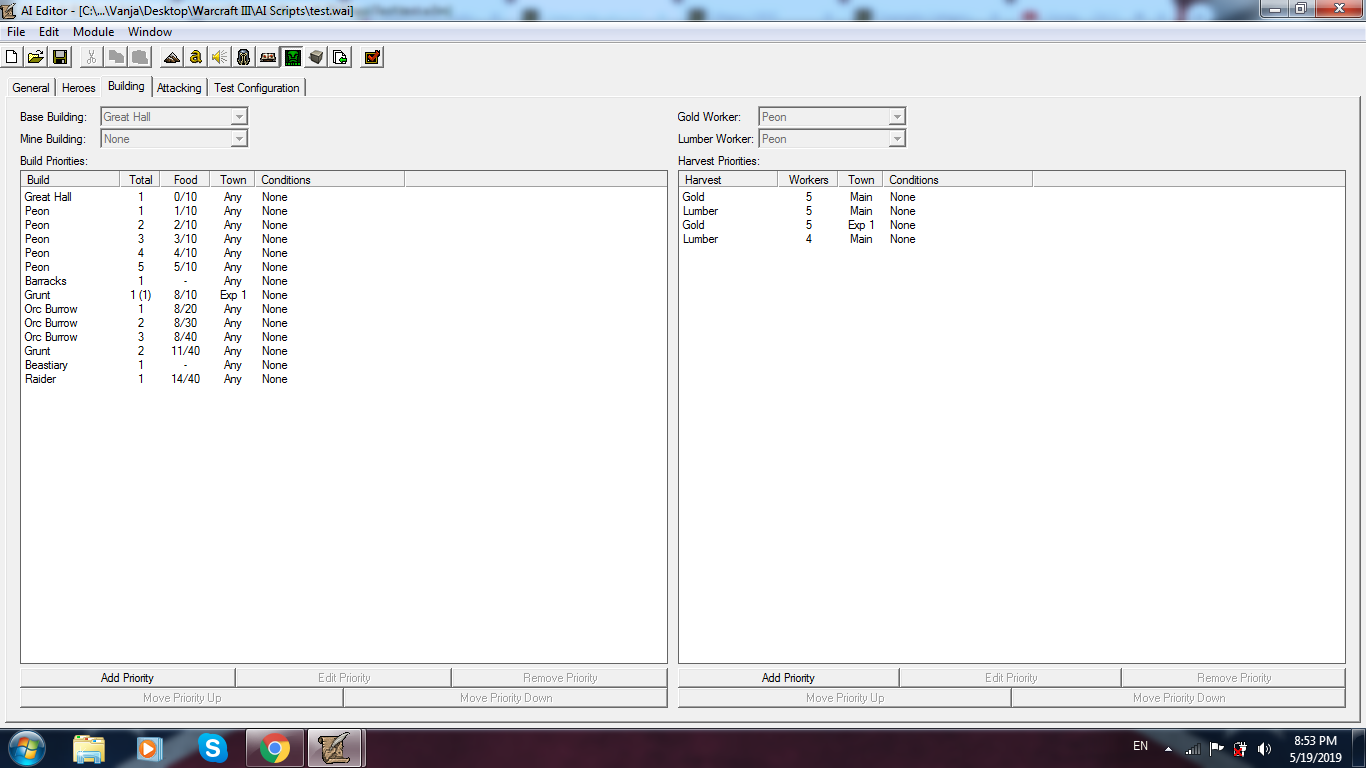Open the Window menu
This screenshot has height=776, width=1366.
pos(150,32)
